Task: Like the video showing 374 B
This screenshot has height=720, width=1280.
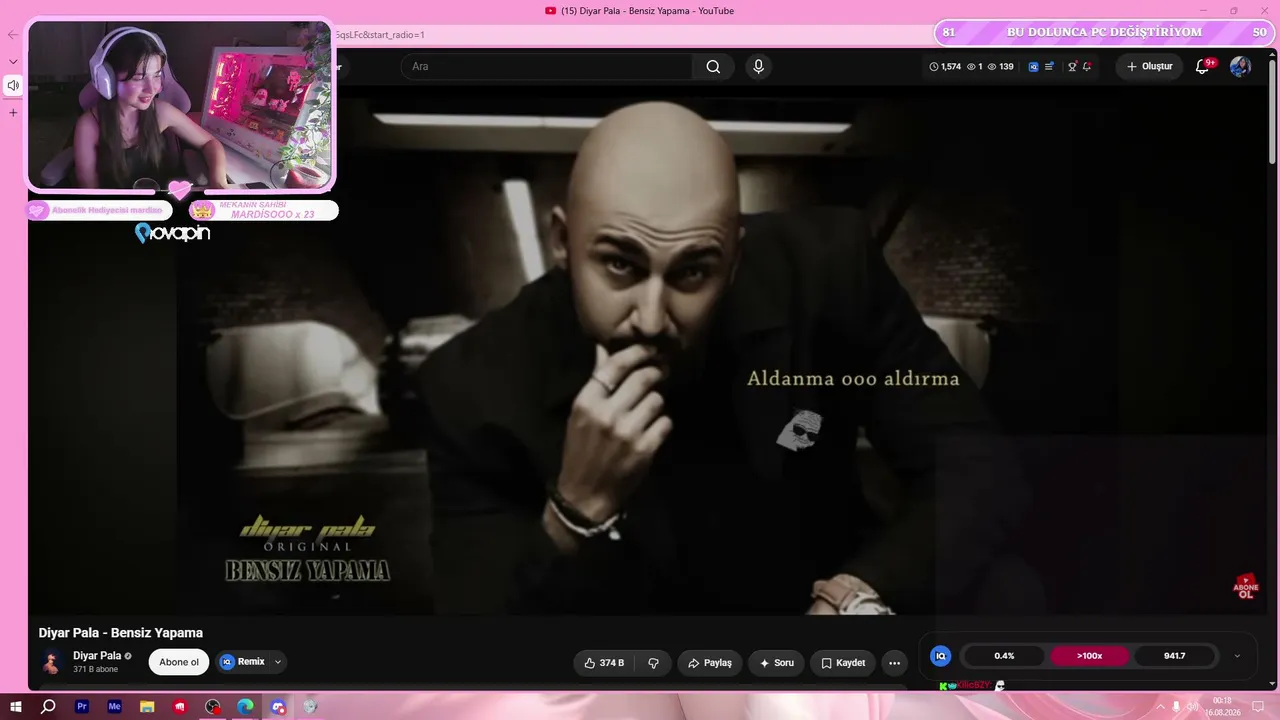Action: 604,663
